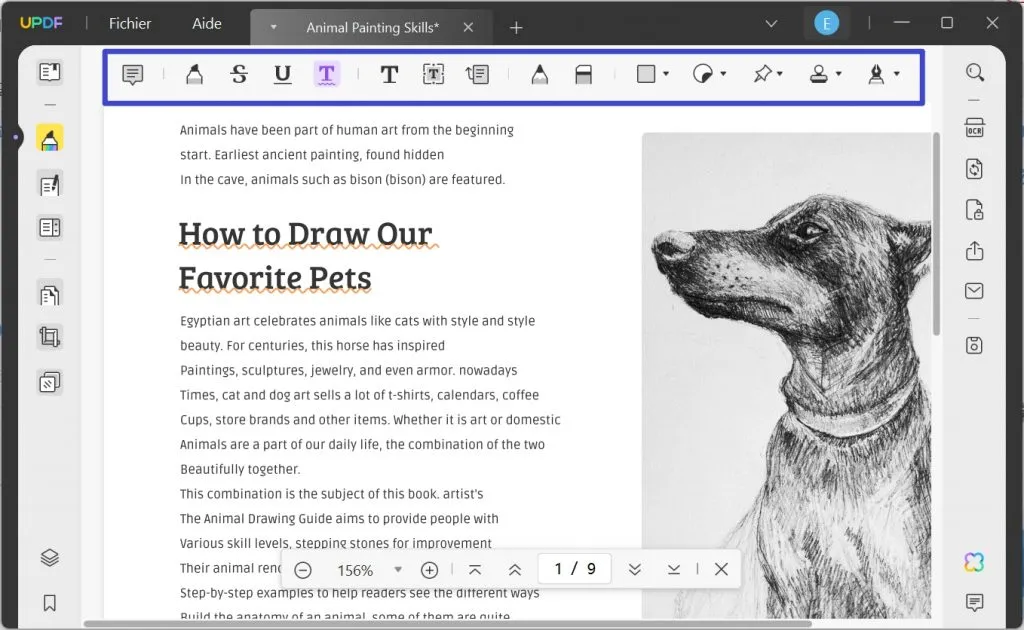Select the Pencil drawing tool
This screenshot has height=630, width=1024.
(x=541, y=73)
